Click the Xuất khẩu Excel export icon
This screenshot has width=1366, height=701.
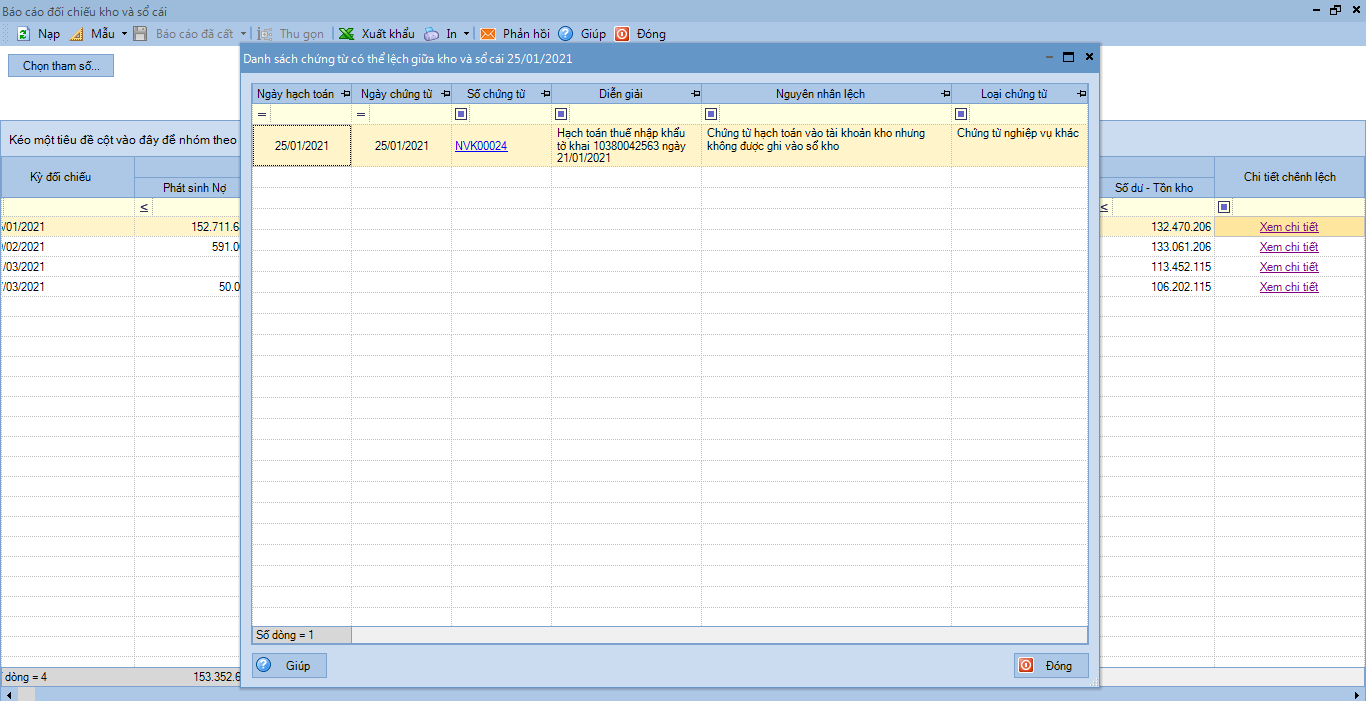coord(346,34)
